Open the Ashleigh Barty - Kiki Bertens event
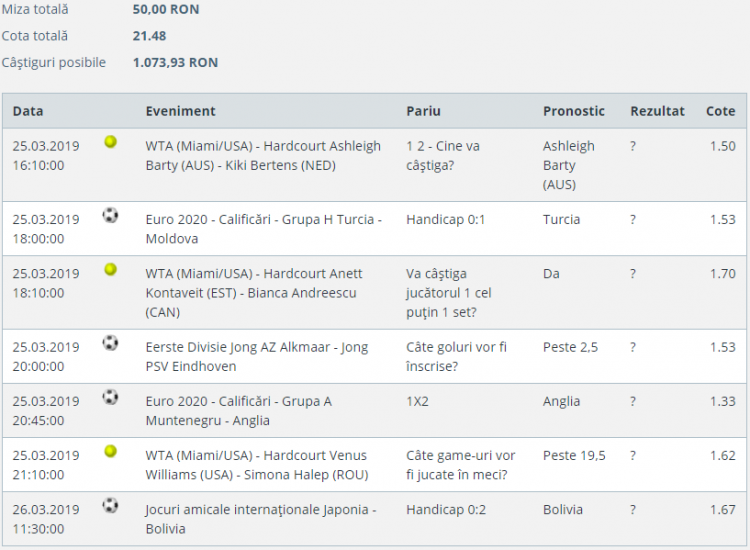This screenshot has width=750, height=550. 263,155
